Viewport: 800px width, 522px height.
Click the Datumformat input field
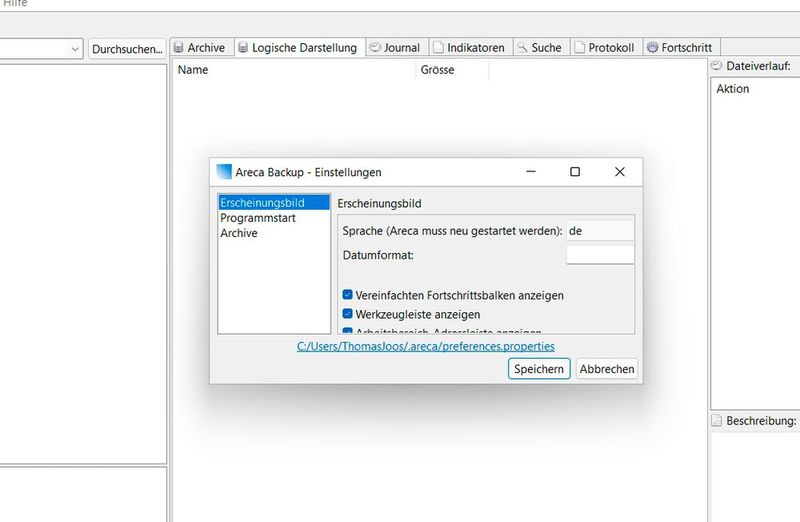pyautogui.click(x=600, y=255)
